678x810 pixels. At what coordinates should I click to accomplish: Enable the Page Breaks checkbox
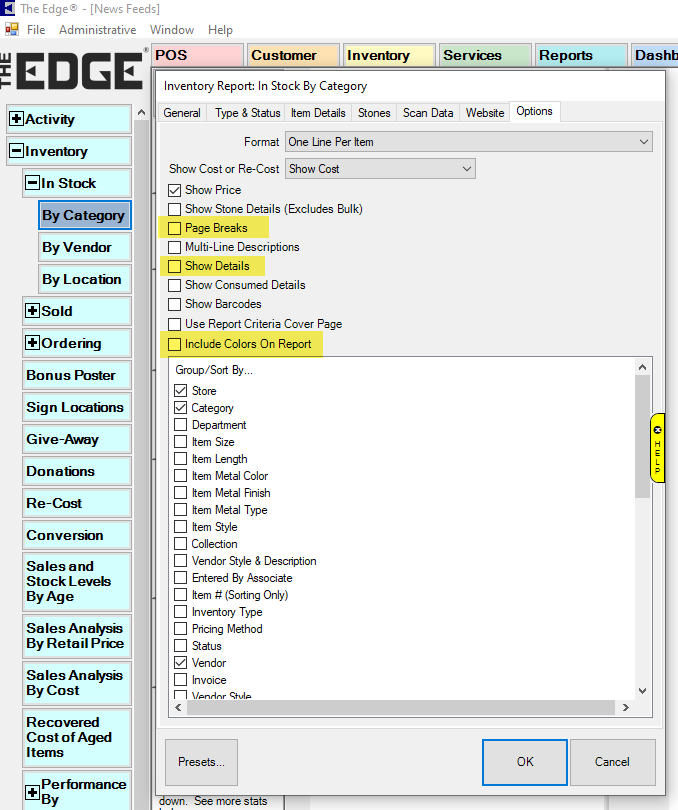pyautogui.click(x=175, y=228)
